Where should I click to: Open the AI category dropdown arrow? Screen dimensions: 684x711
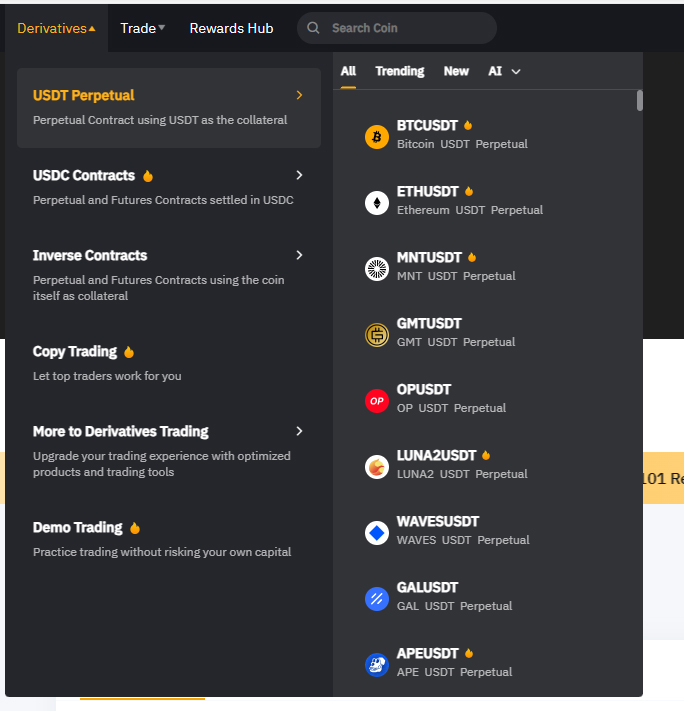[516, 72]
